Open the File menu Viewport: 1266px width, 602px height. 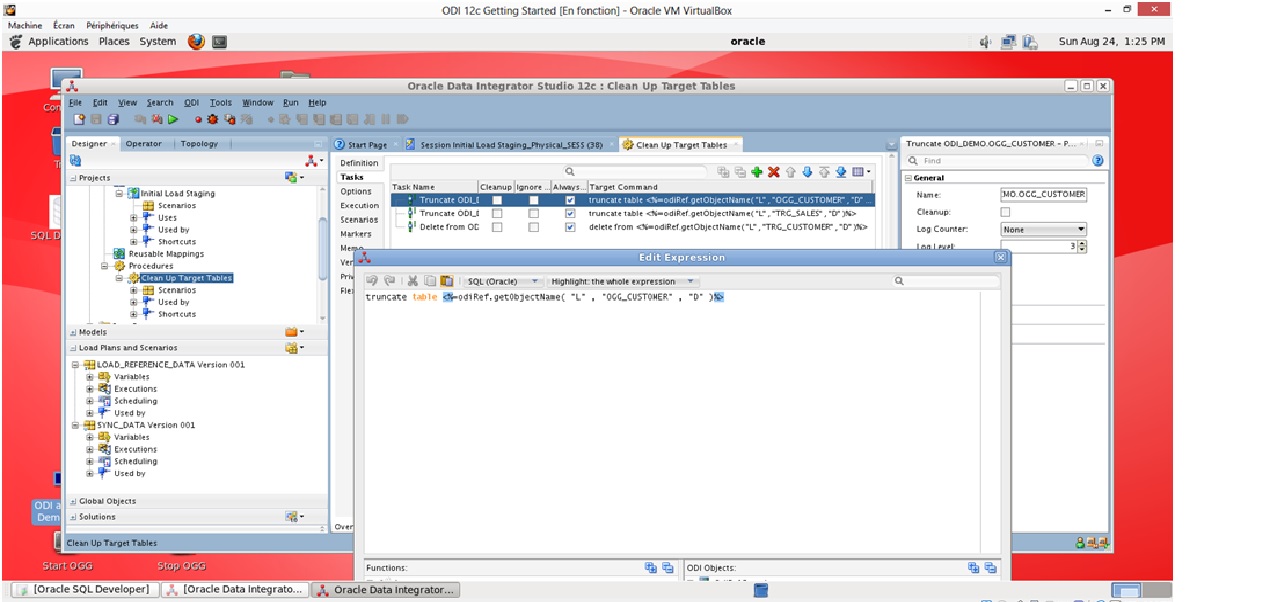75,102
